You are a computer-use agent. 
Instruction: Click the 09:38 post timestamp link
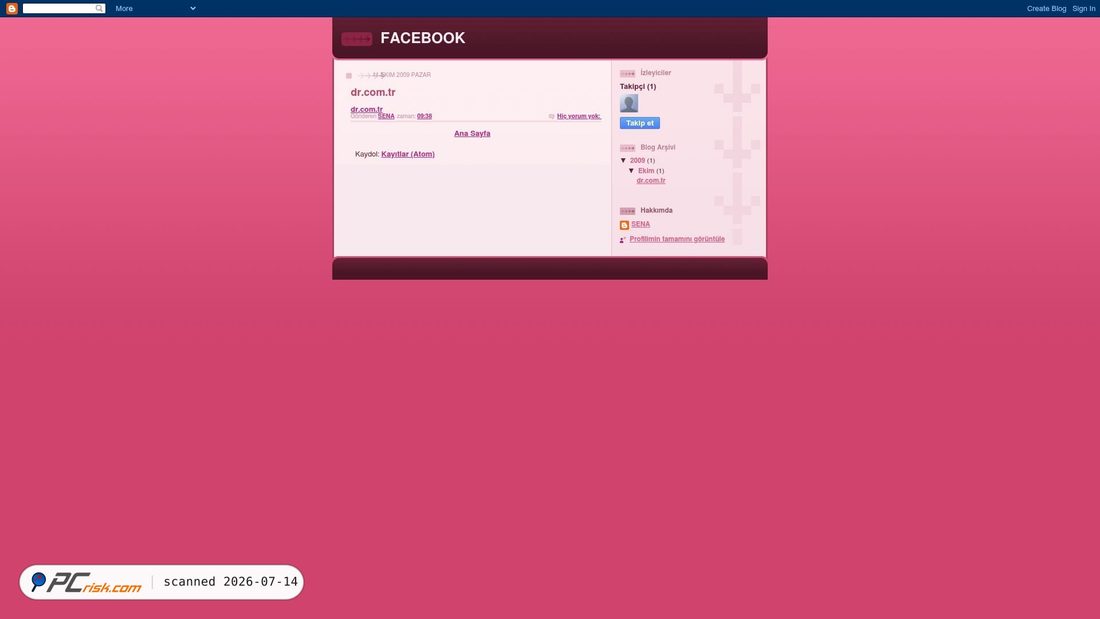[424, 116]
